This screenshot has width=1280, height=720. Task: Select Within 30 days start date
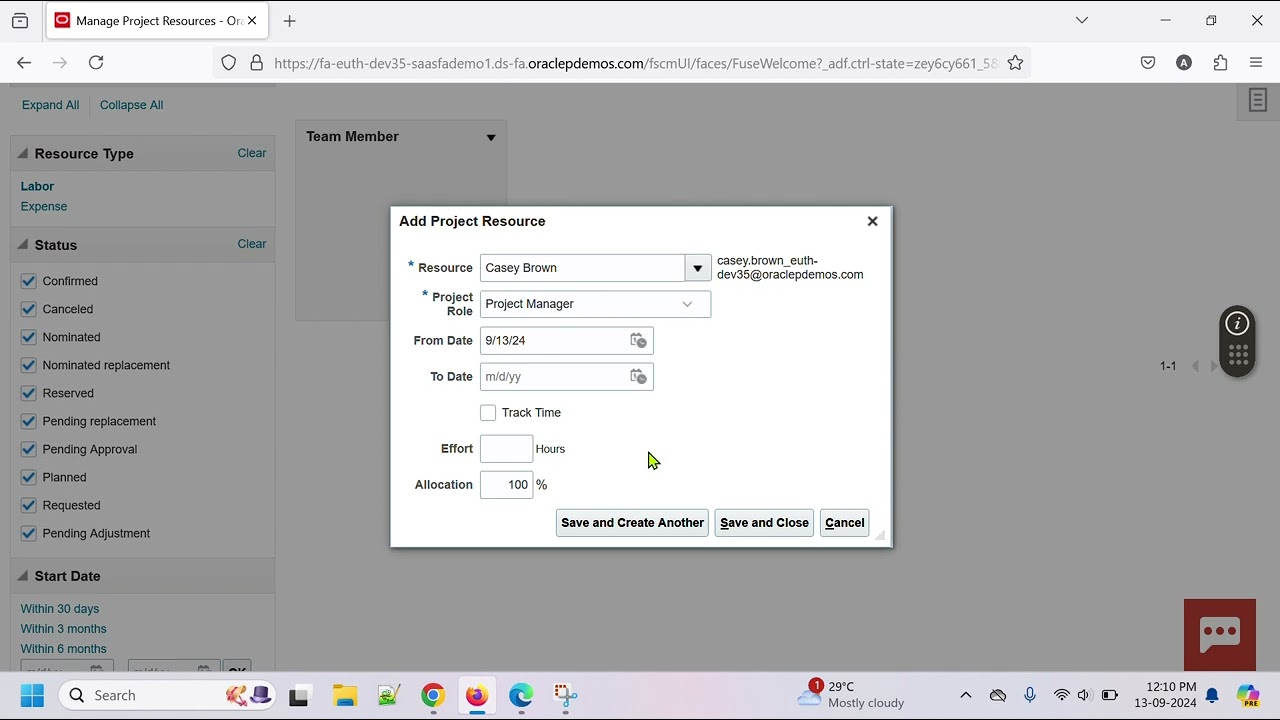60,609
